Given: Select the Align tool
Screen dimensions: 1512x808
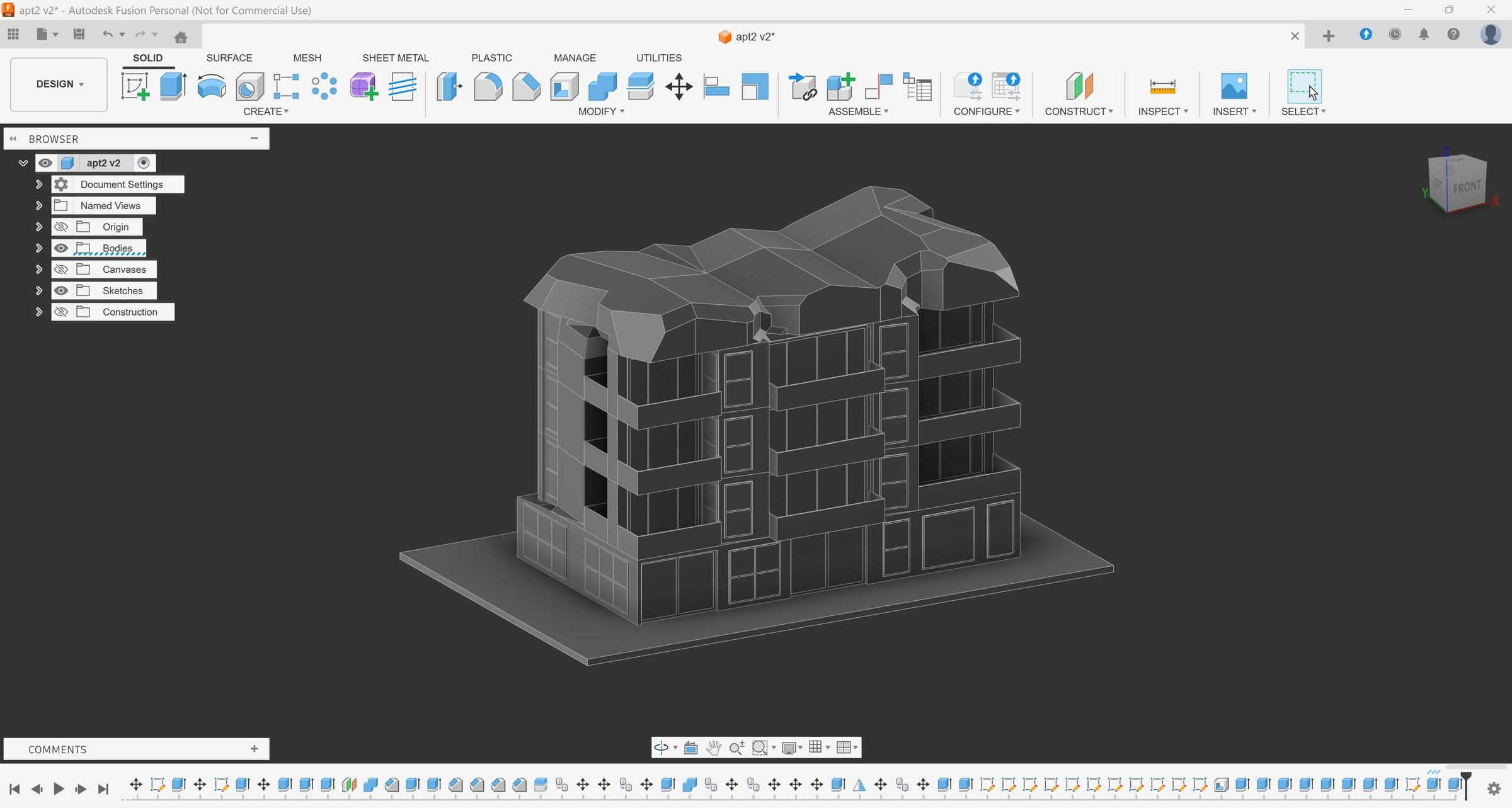Looking at the screenshot, I should pos(716,86).
